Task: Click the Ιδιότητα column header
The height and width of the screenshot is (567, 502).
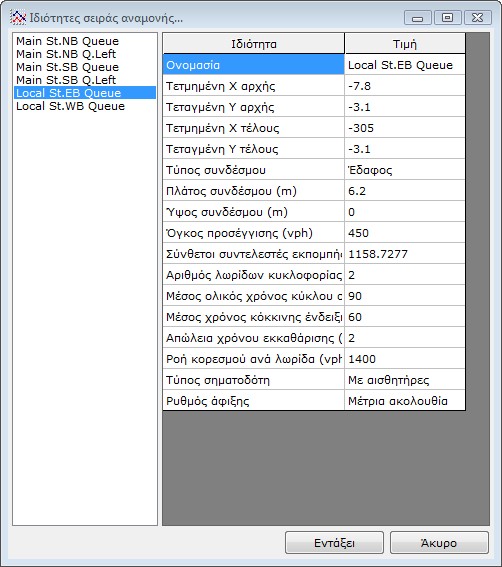Action: coord(254,44)
